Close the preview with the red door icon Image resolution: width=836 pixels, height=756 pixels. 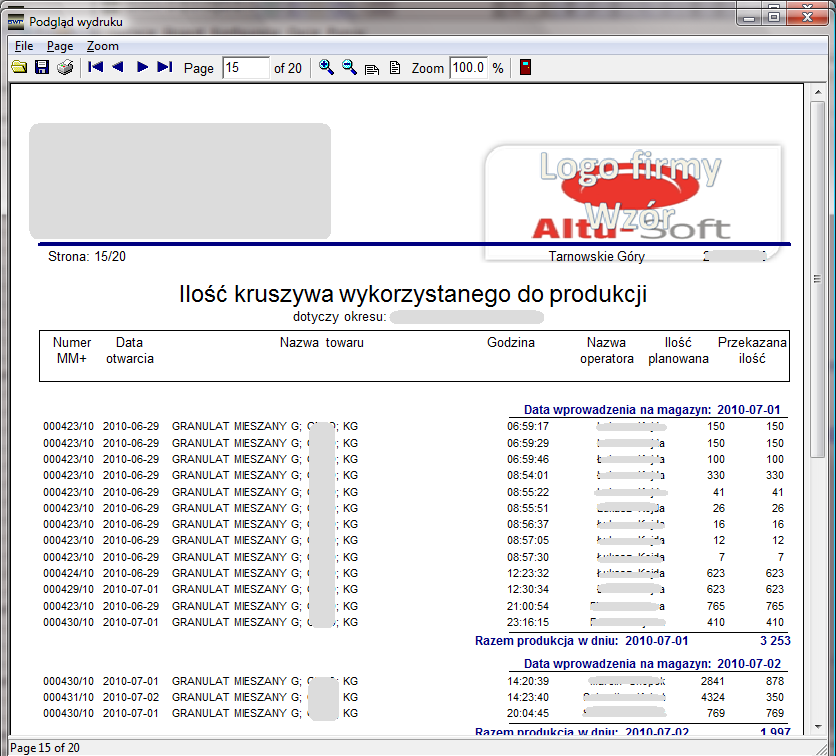(525, 68)
